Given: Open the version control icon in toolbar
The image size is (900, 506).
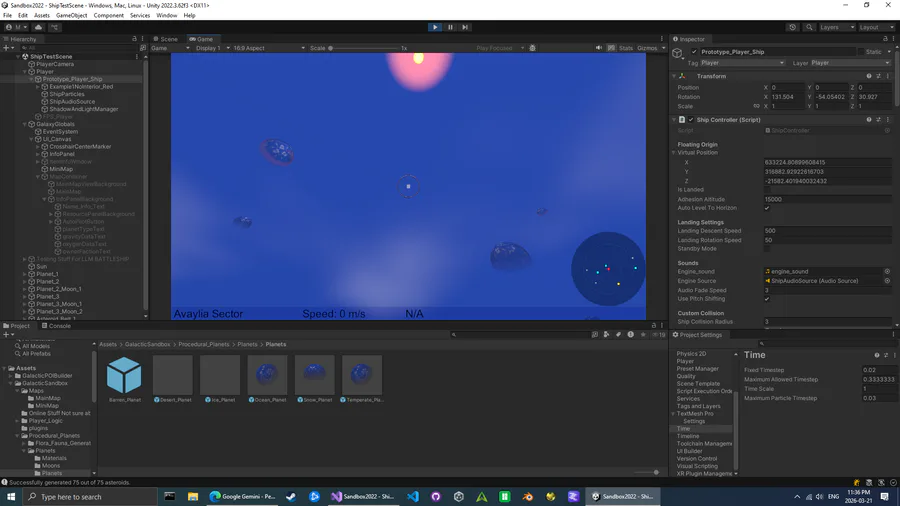Looking at the screenshot, I should click(56, 27).
